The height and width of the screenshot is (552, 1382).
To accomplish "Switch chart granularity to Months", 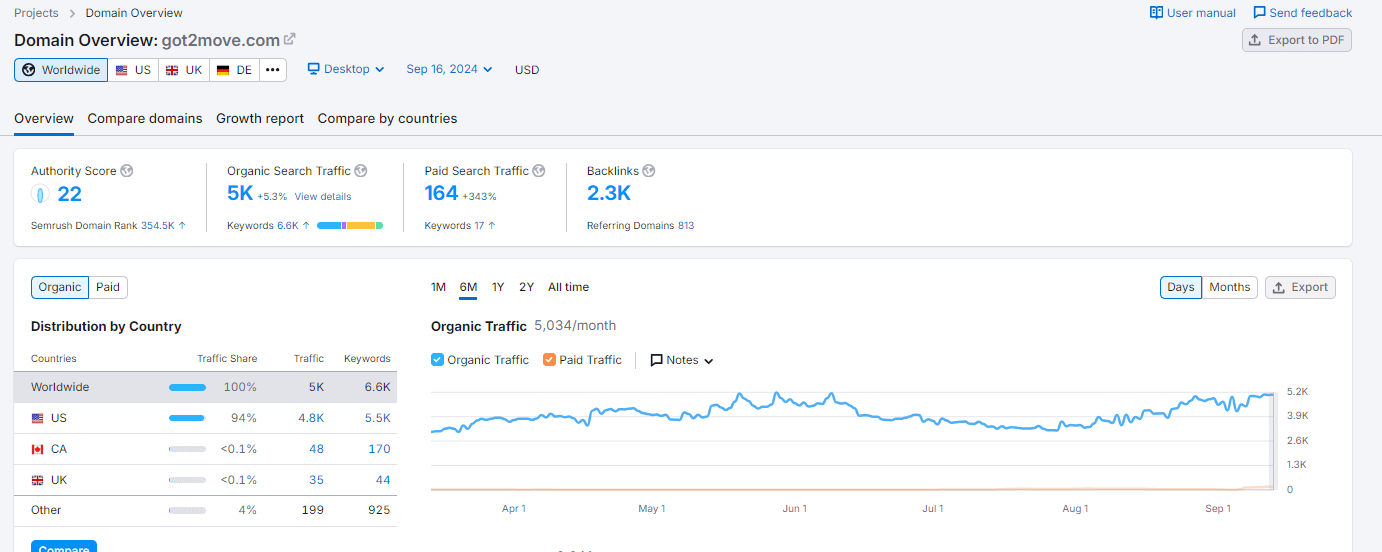I will 1229,287.
